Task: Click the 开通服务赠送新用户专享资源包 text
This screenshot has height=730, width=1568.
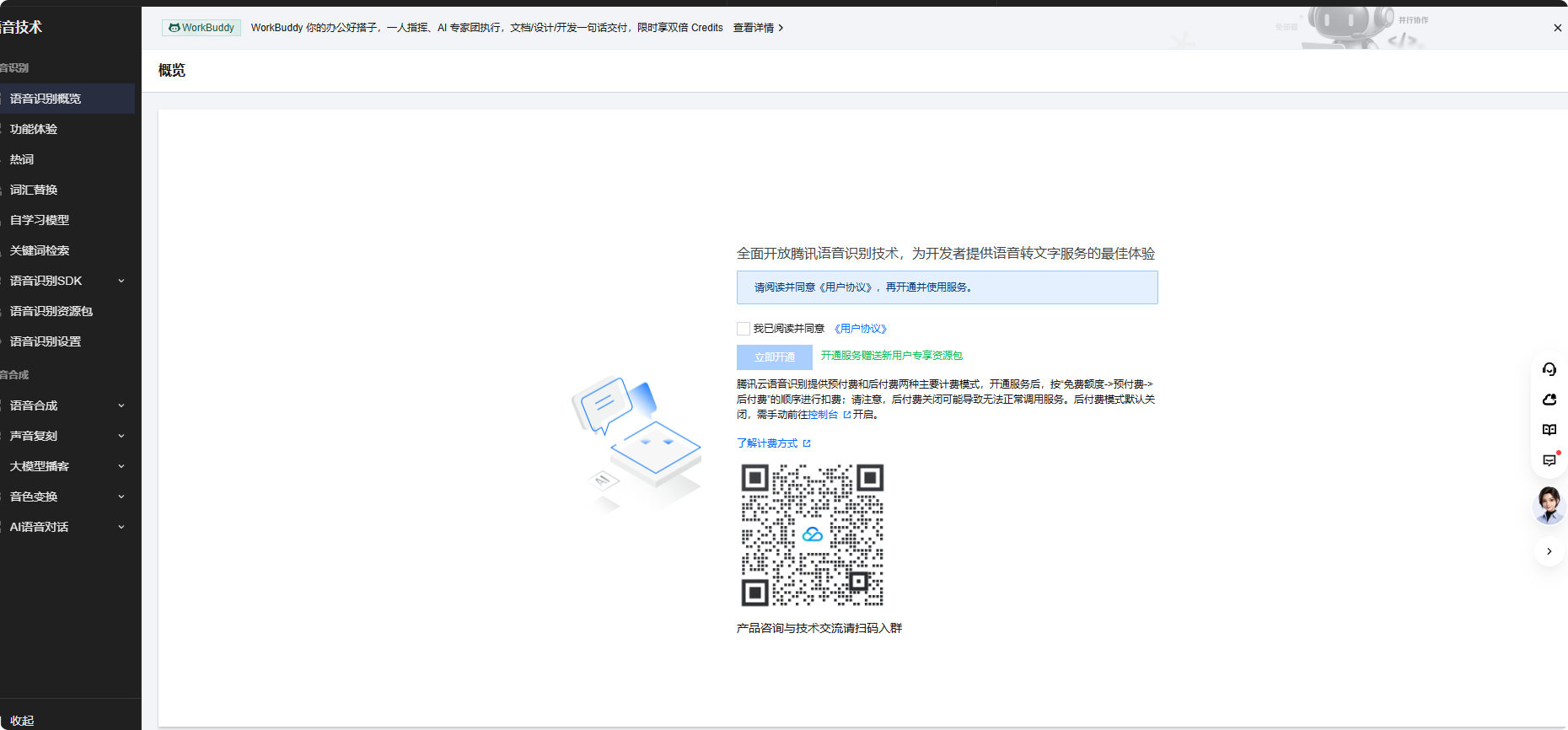Action: [892, 356]
